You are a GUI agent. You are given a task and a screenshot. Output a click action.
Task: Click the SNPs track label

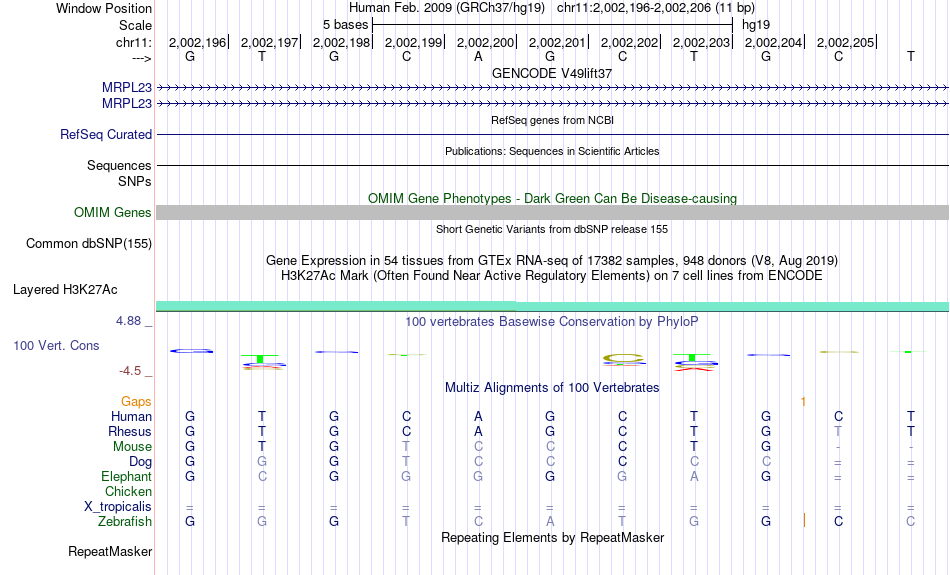(135, 181)
